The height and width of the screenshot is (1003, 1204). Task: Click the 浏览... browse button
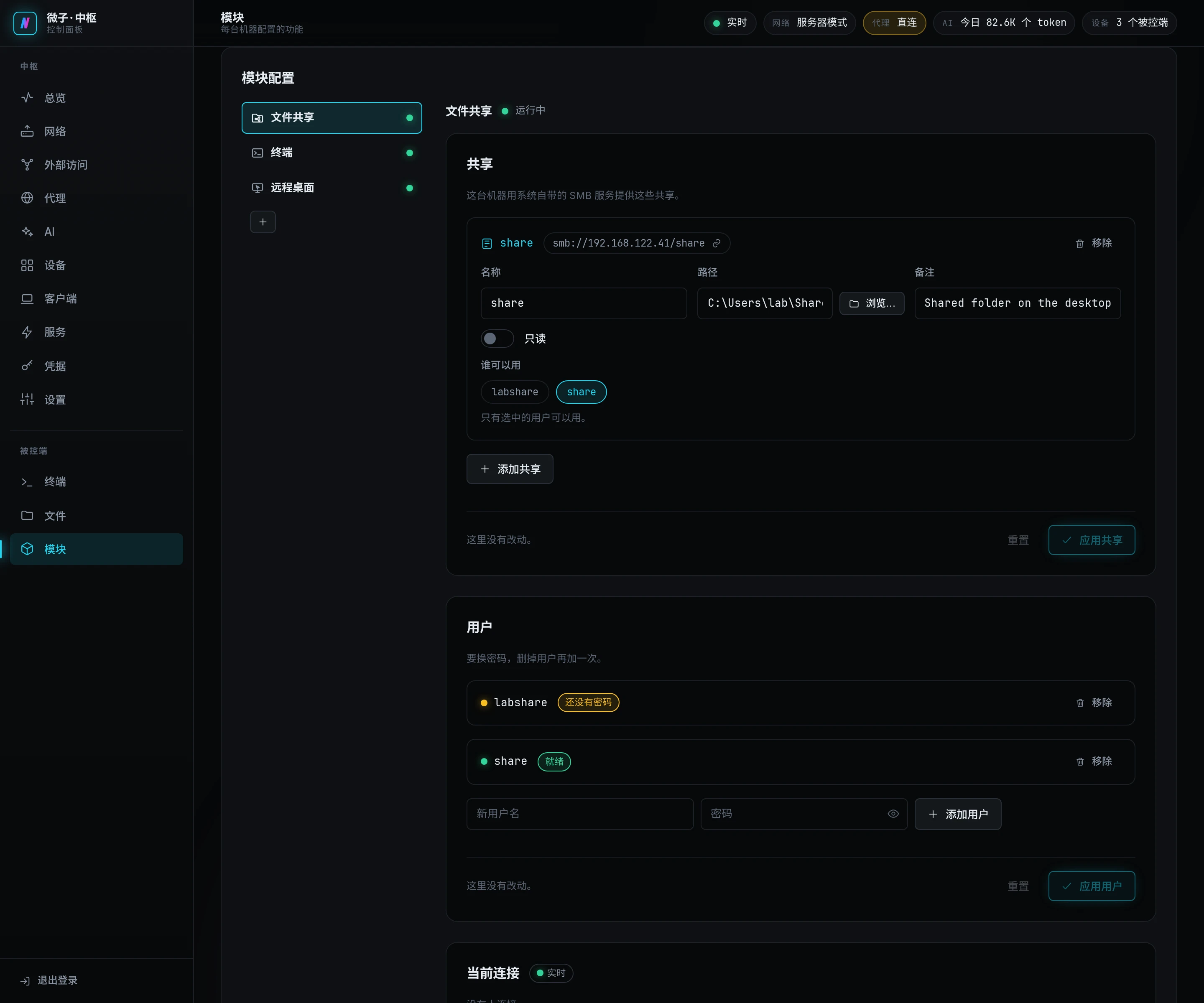(x=872, y=303)
